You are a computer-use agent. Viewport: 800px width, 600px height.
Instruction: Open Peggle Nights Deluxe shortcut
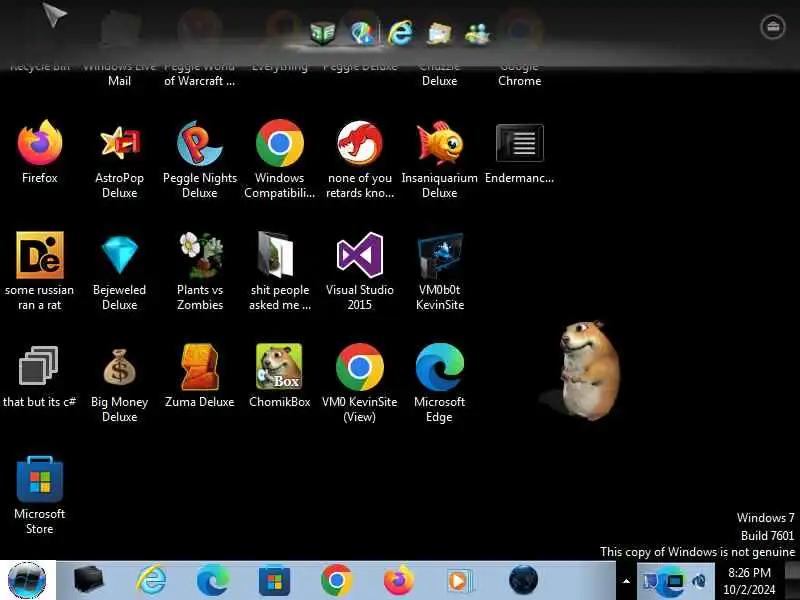199,159
